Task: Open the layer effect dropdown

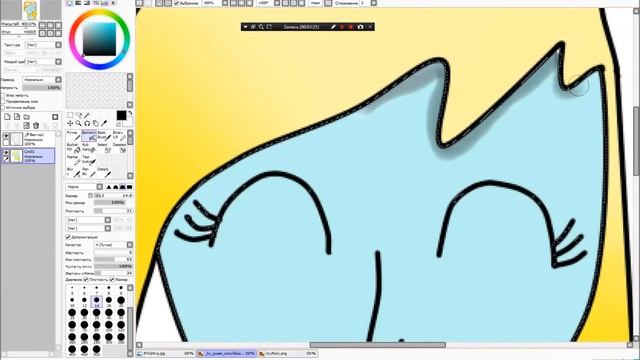Action: pyautogui.click(x=43, y=62)
